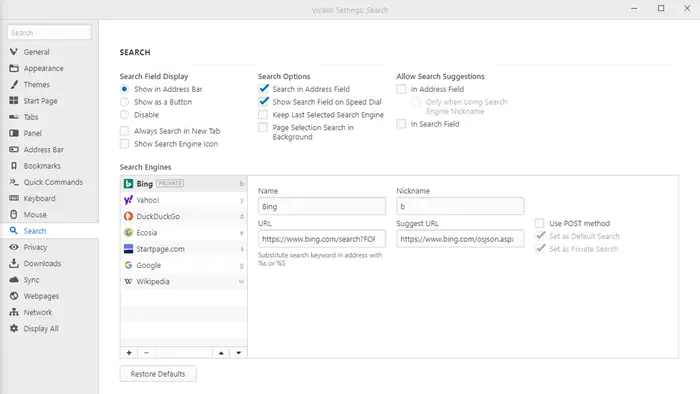This screenshot has width=700, height=394.
Task: Focus the Nickname input field
Action: pyautogui.click(x=460, y=206)
